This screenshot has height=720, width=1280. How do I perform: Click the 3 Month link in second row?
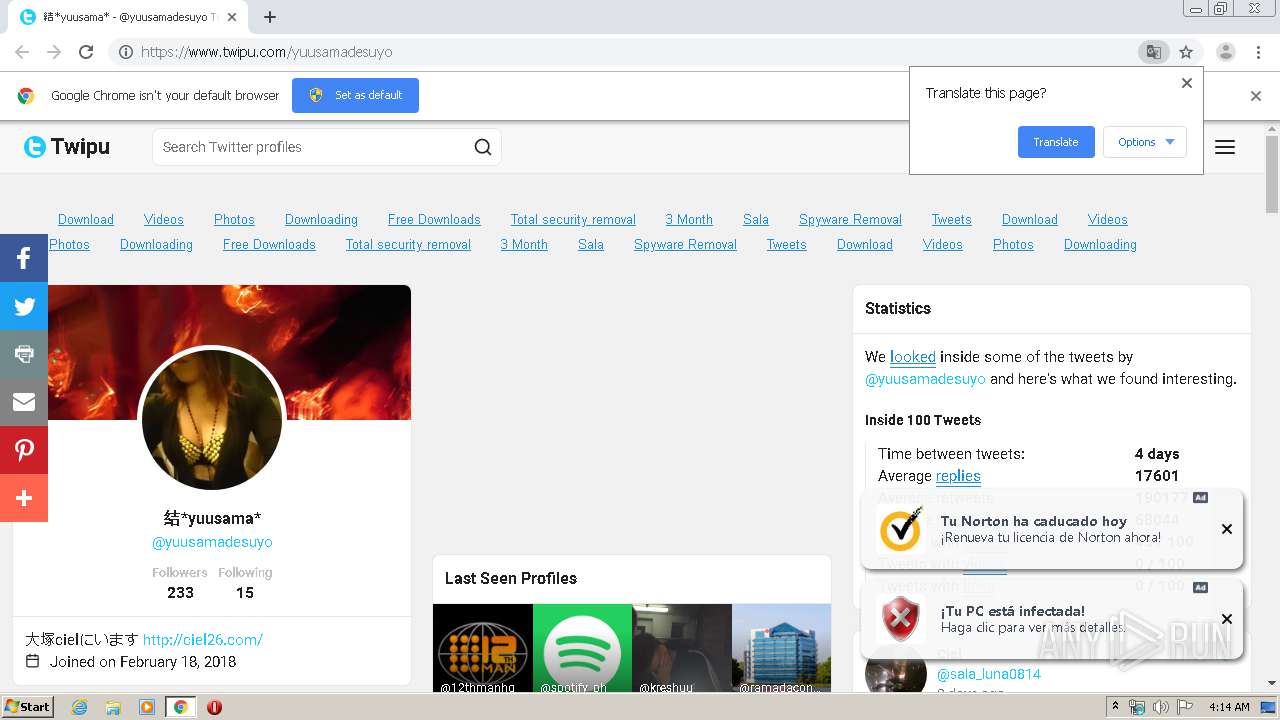524,245
